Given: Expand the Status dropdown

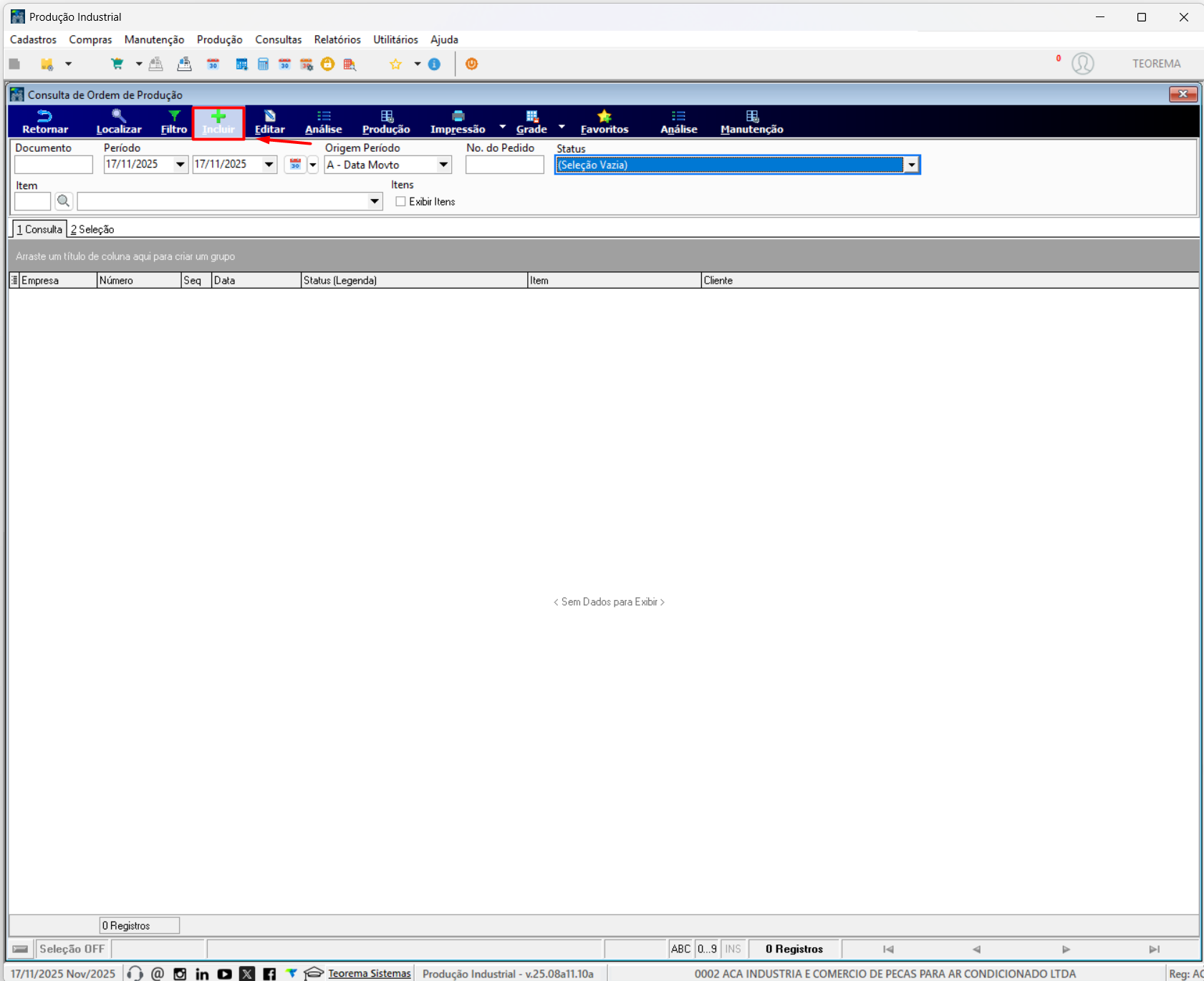Looking at the screenshot, I should 911,165.
